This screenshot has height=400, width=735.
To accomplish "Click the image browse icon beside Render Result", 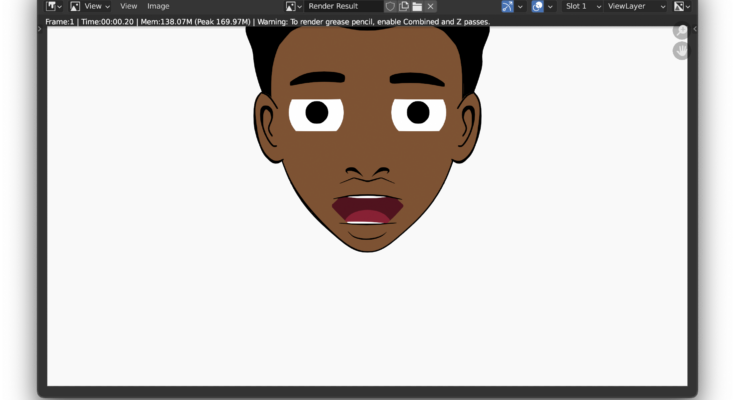I will pos(293,6).
